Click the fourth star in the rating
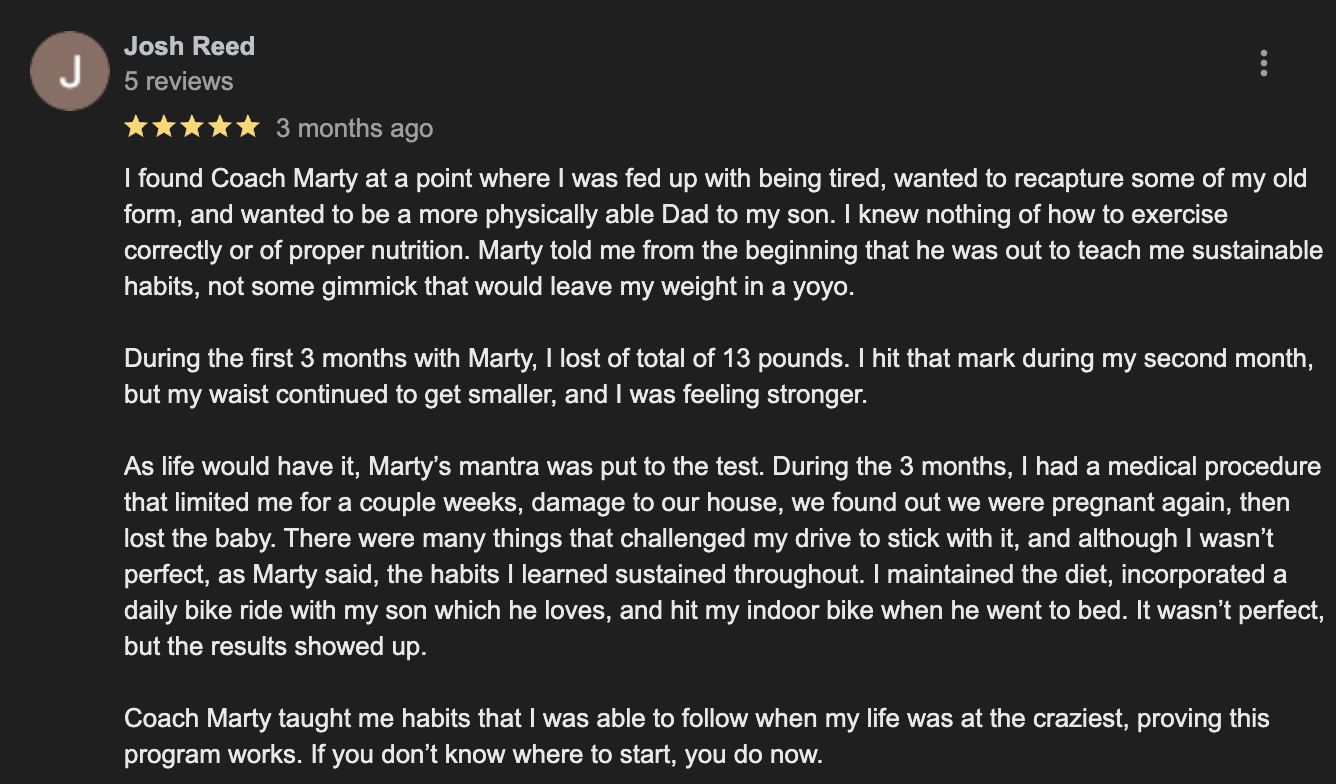Image resolution: width=1336 pixels, height=784 pixels. click(x=219, y=127)
